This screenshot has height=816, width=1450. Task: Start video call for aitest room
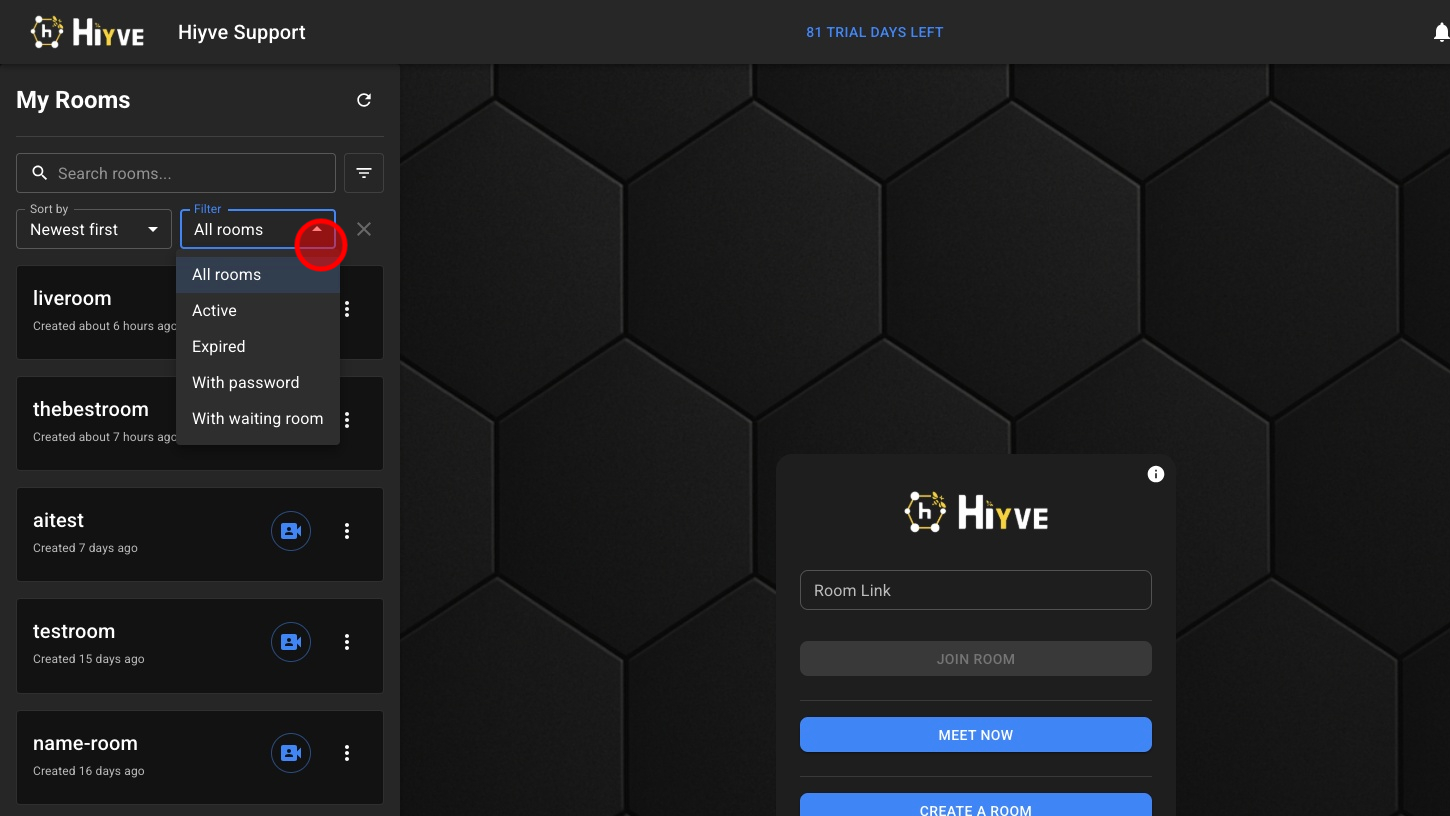(x=291, y=531)
